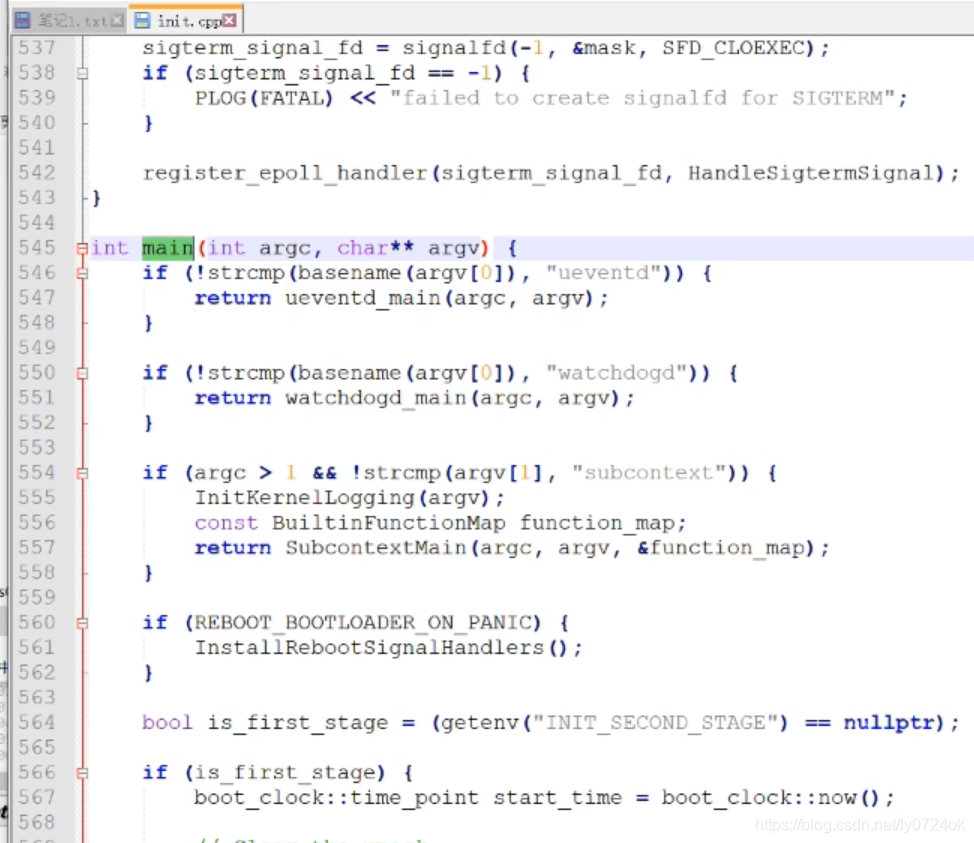This screenshot has height=843, width=974.
Task: Click on SubcontextMain in line 557
Action: [x=376, y=548]
